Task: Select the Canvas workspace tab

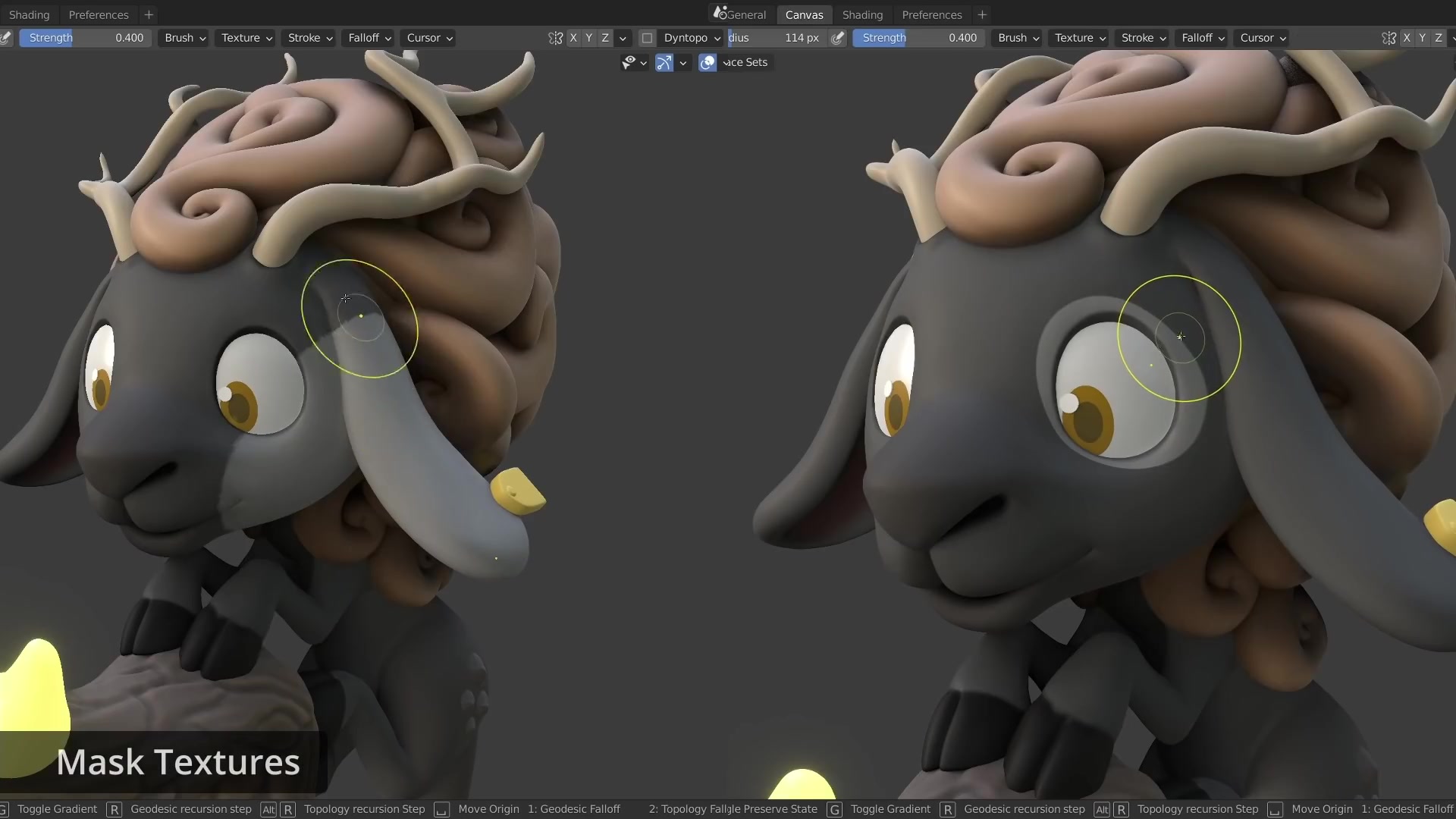Action: [804, 14]
